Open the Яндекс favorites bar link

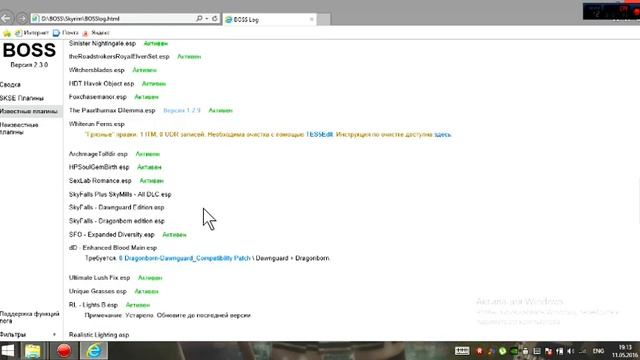(x=96, y=33)
